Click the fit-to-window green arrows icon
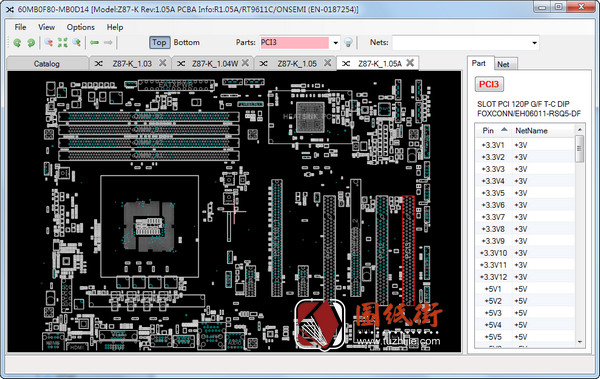The height and width of the screenshot is (379, 600). [62, 42]
